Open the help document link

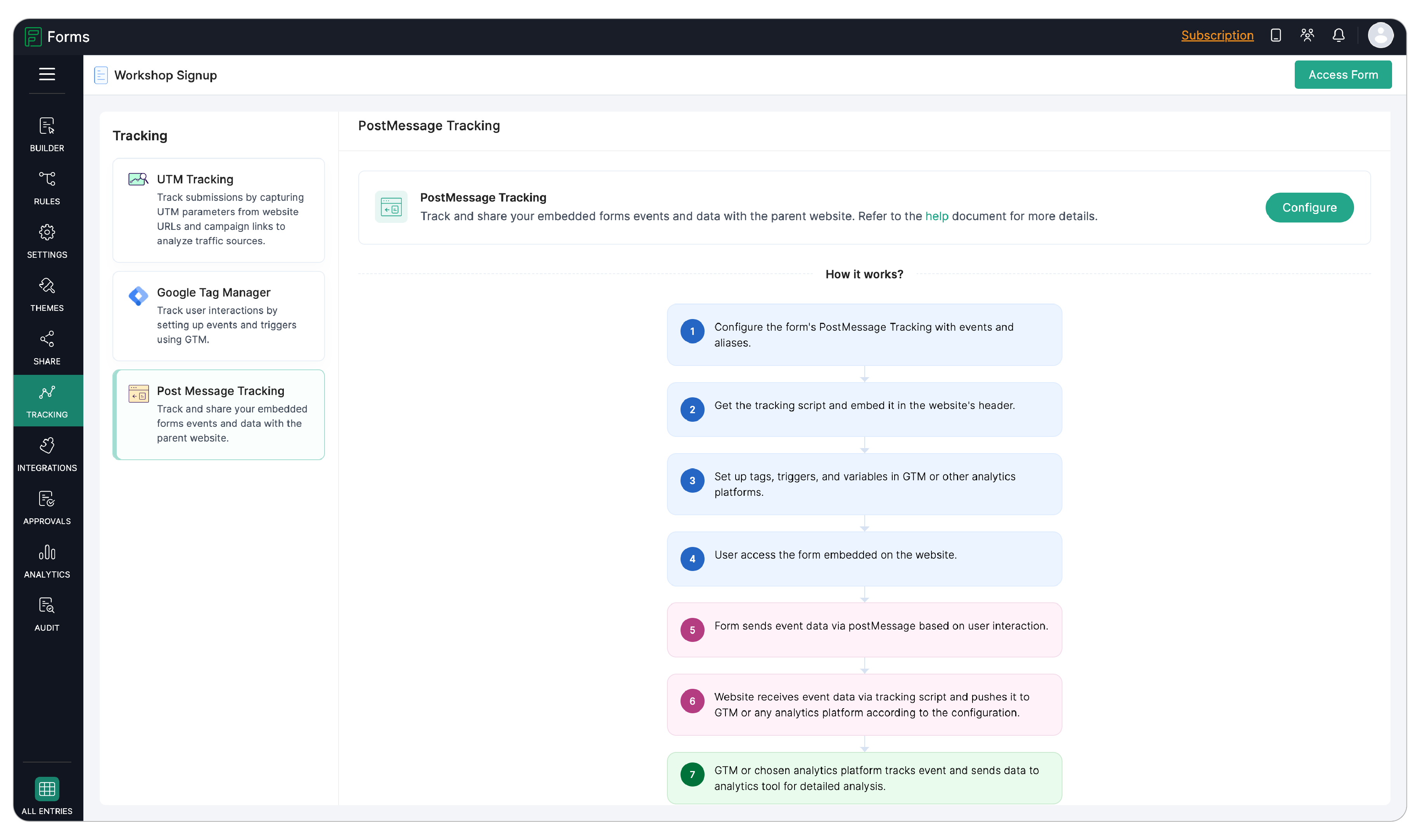[x=936, y=216]
